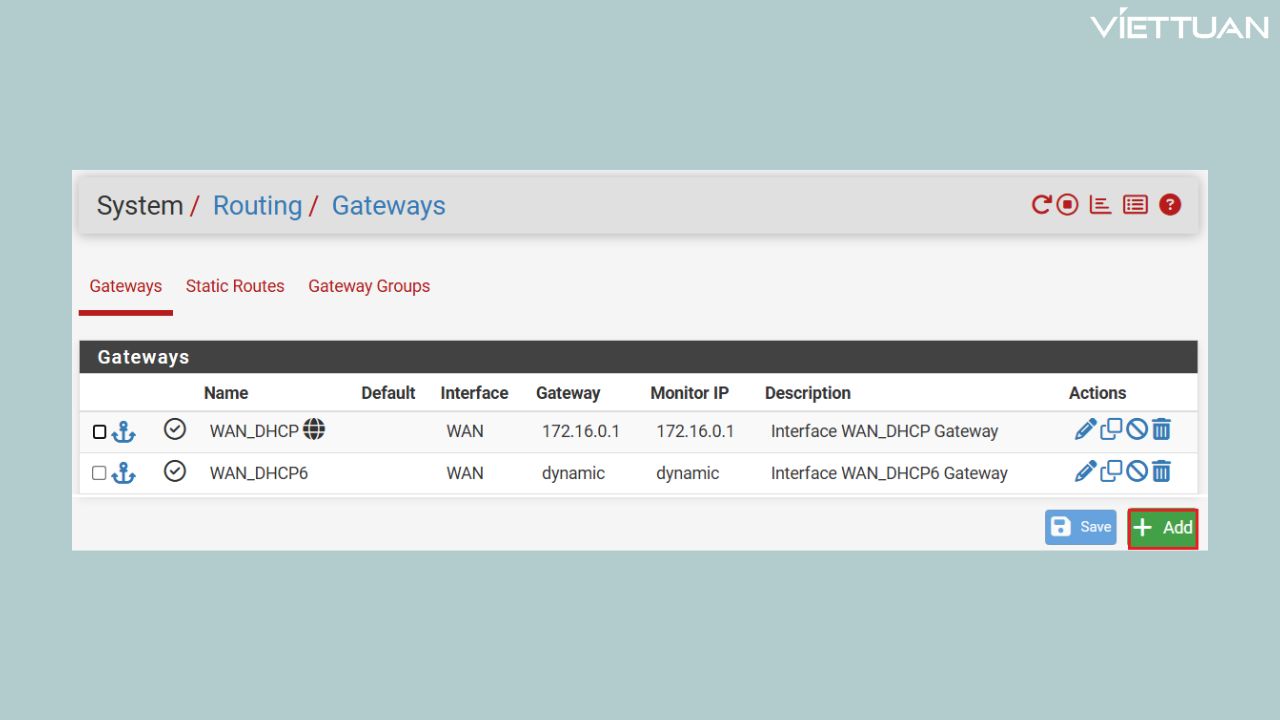Delete the WAN_DHCP6 gateway with the trash icon

(1161, 470)
